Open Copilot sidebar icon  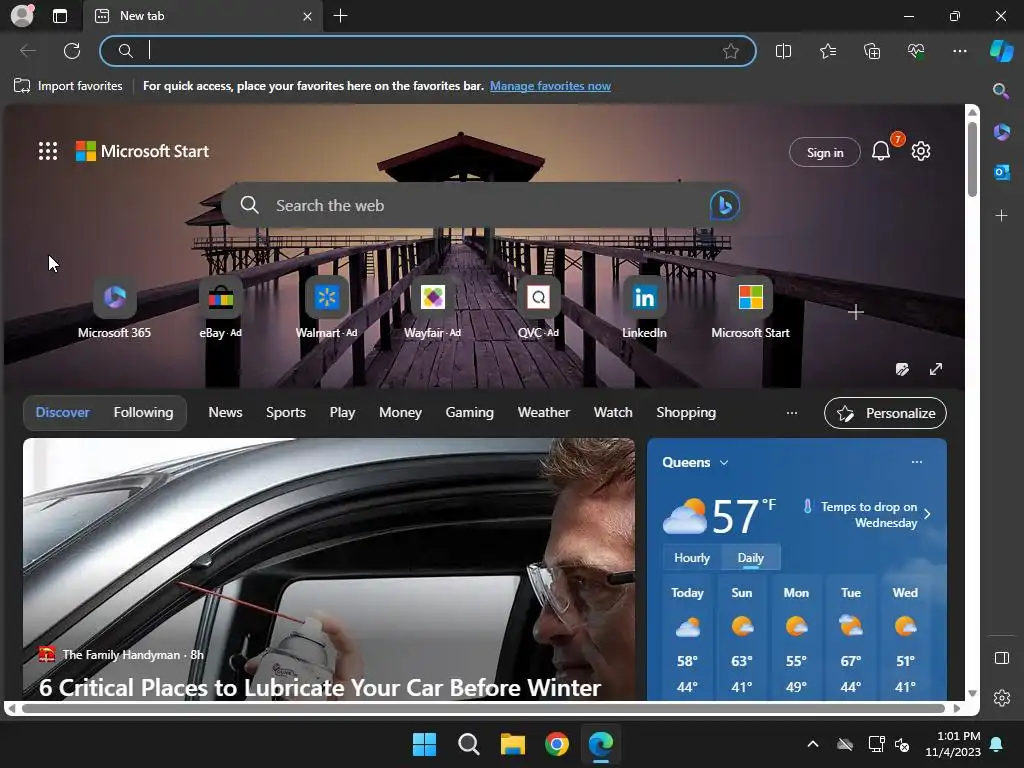[x=1002, y=51]
